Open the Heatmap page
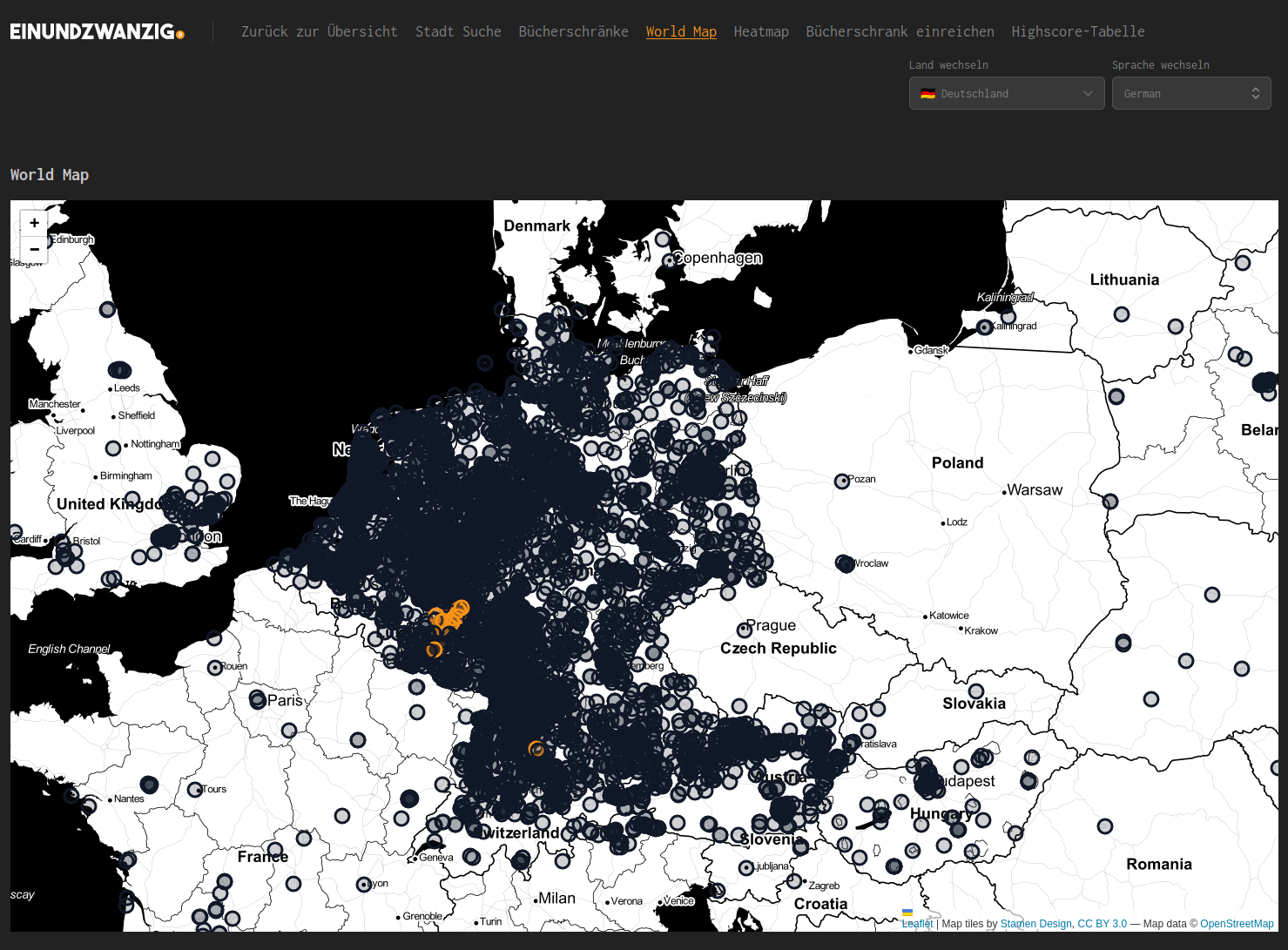Image resolution: width=1288 pixels, height=950 pixels. click(x=760, y=31)
